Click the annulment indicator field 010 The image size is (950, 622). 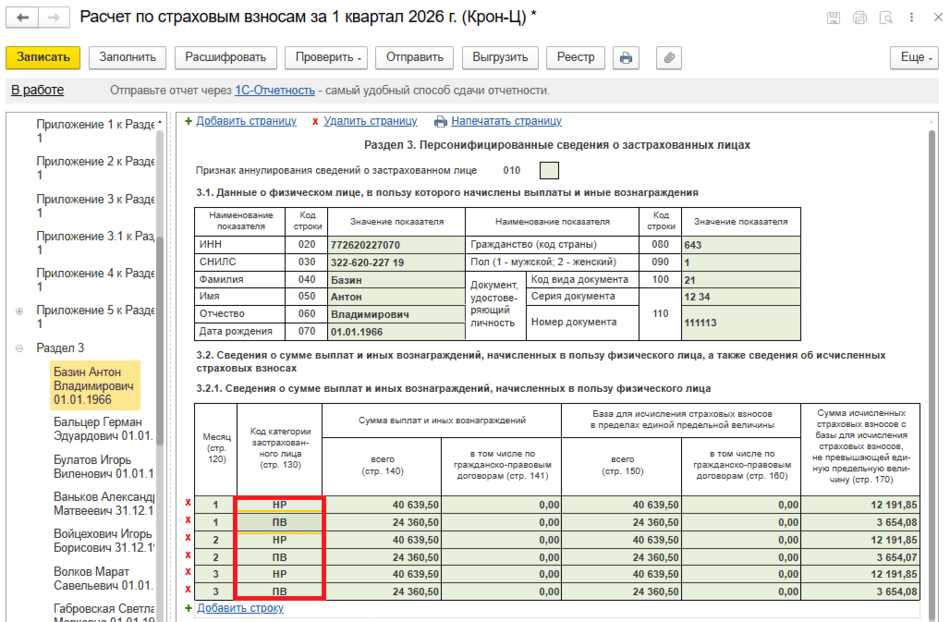(549, 170)
